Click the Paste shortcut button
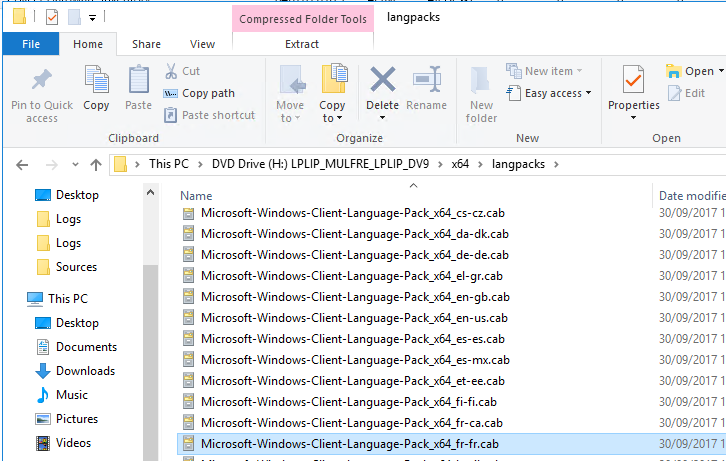 point(209,115)
